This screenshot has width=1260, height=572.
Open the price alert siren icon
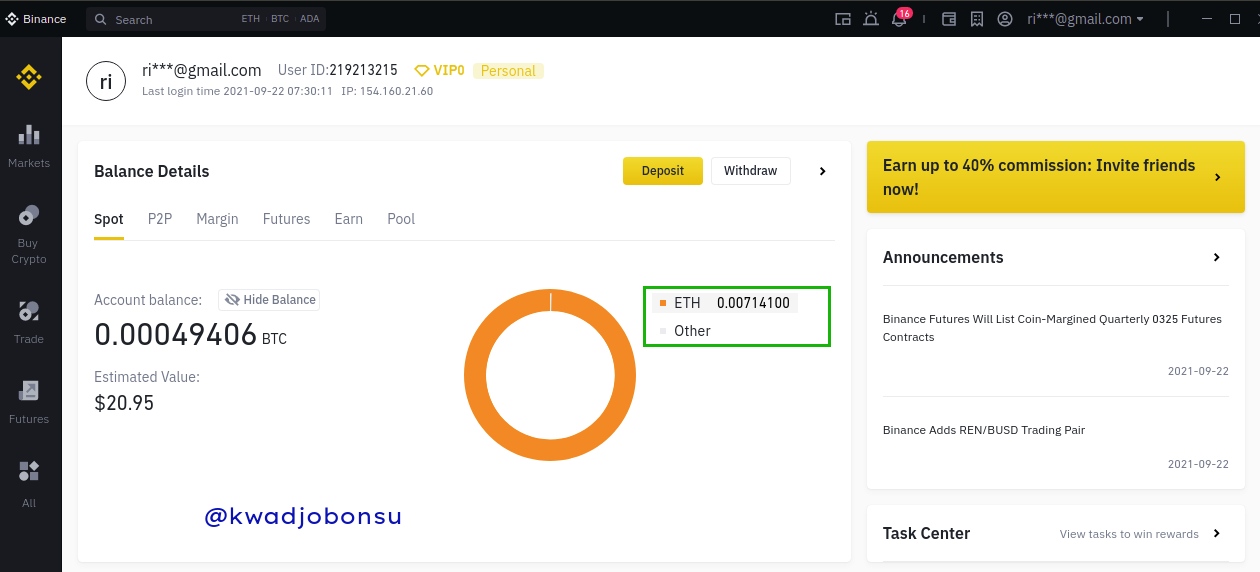871,19
